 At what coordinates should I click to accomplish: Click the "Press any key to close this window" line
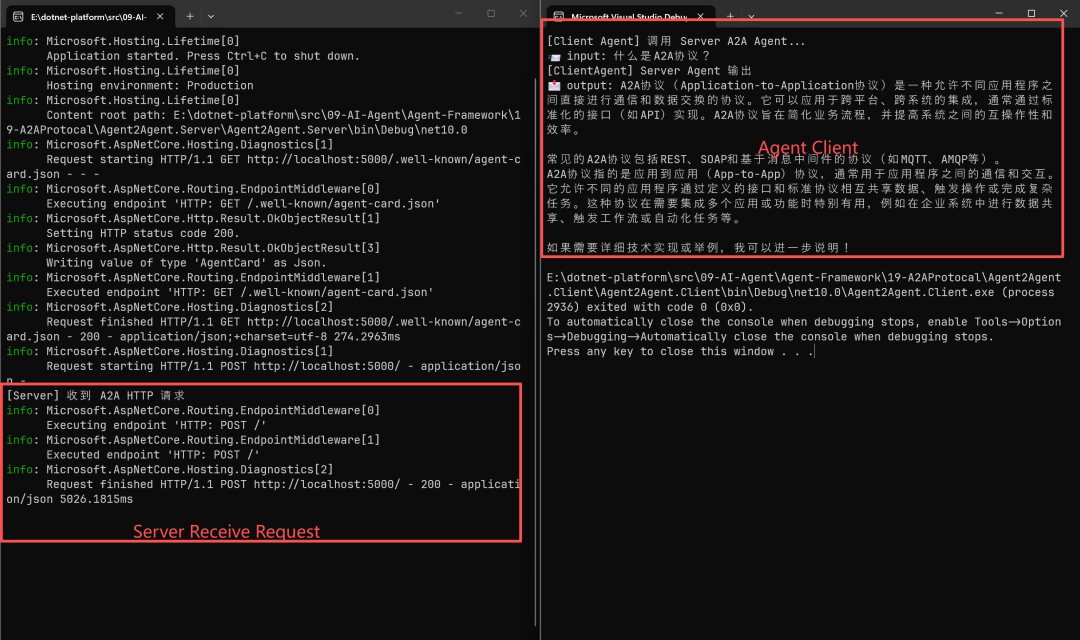point(680,351)
